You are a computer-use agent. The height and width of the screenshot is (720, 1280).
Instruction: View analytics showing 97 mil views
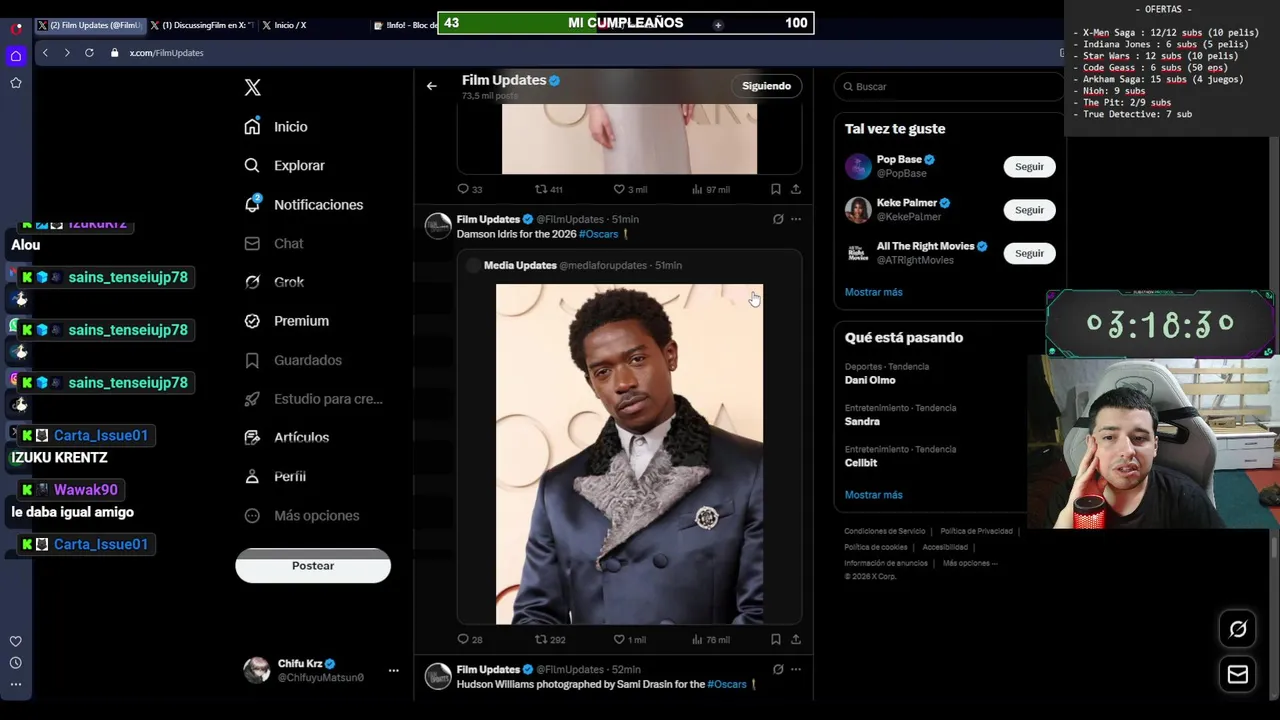click(710, 189)
